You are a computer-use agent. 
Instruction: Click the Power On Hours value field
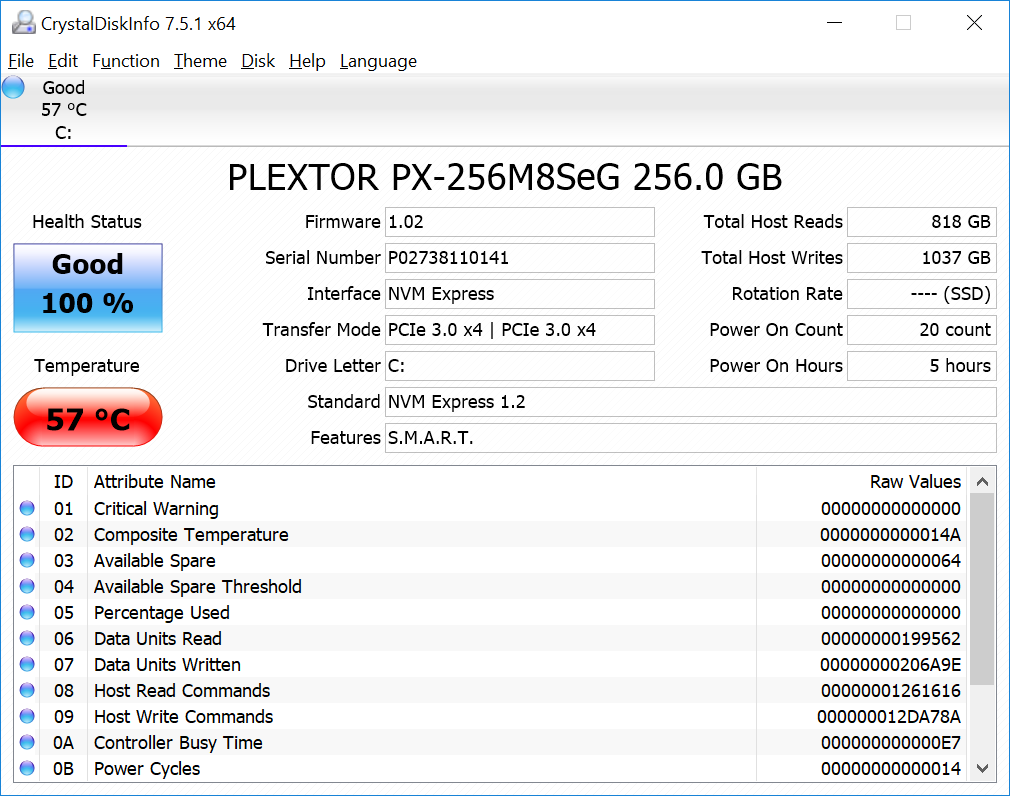click(922, 366)
